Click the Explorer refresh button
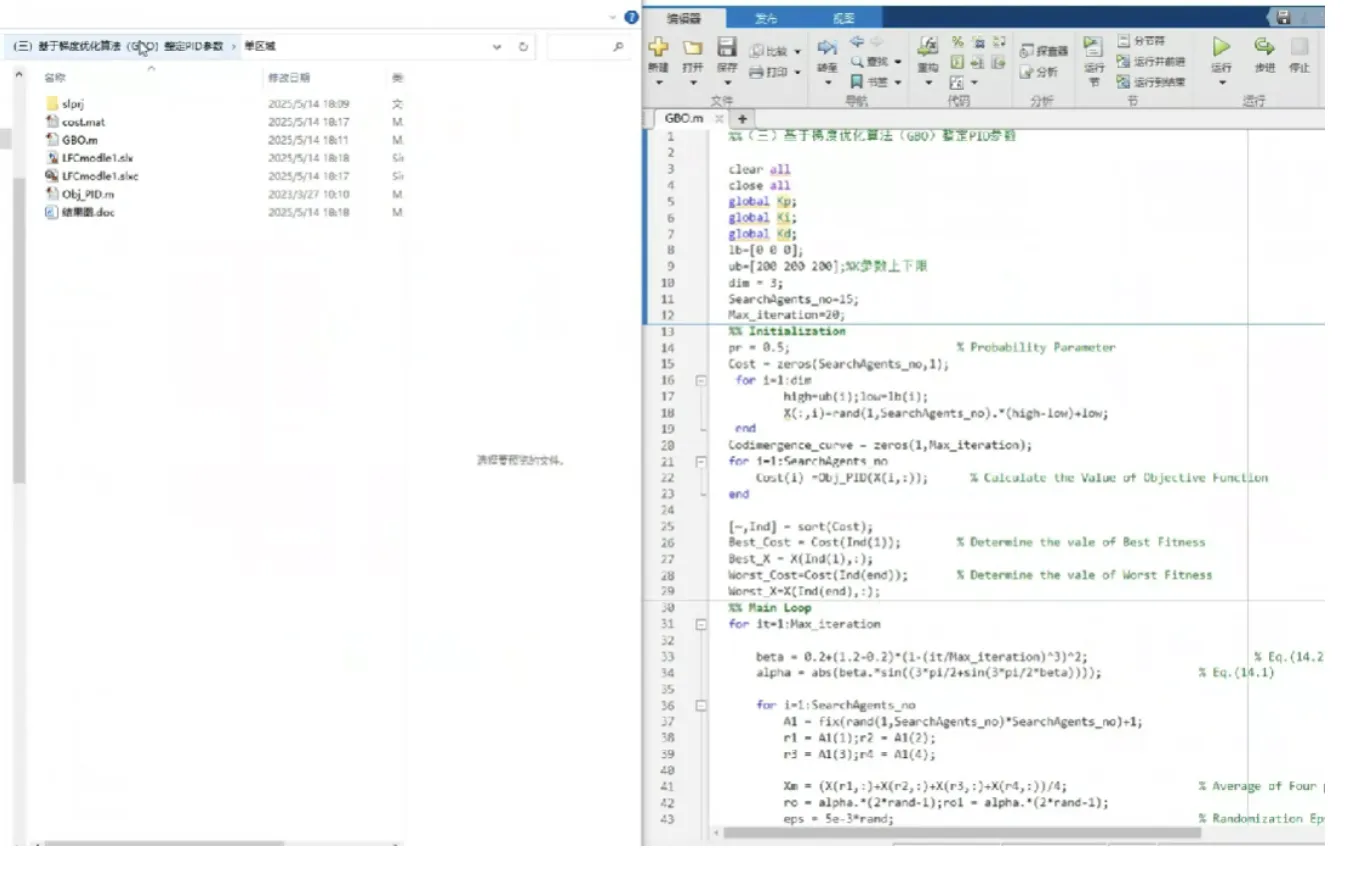 point(523,46)
